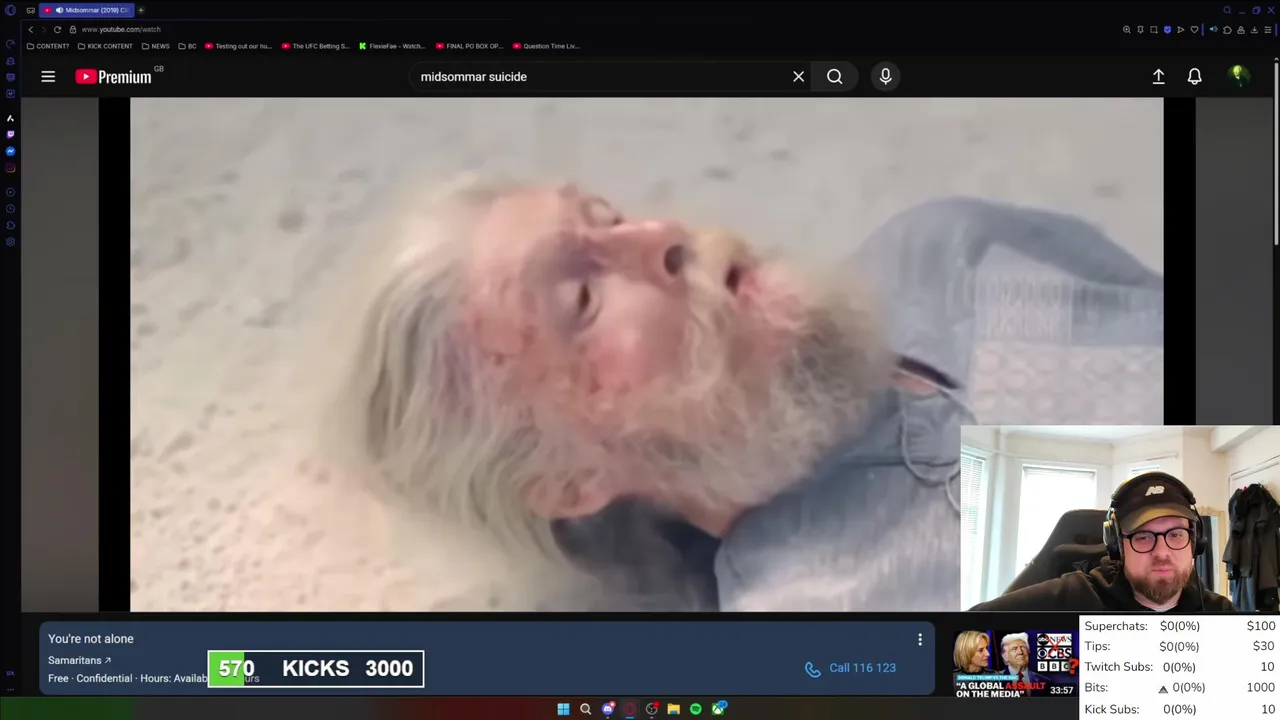This screenshot has height=720, width=1280.
Task: Toggle the blue ad-blocker shield
Action: tap(1167, 30)
